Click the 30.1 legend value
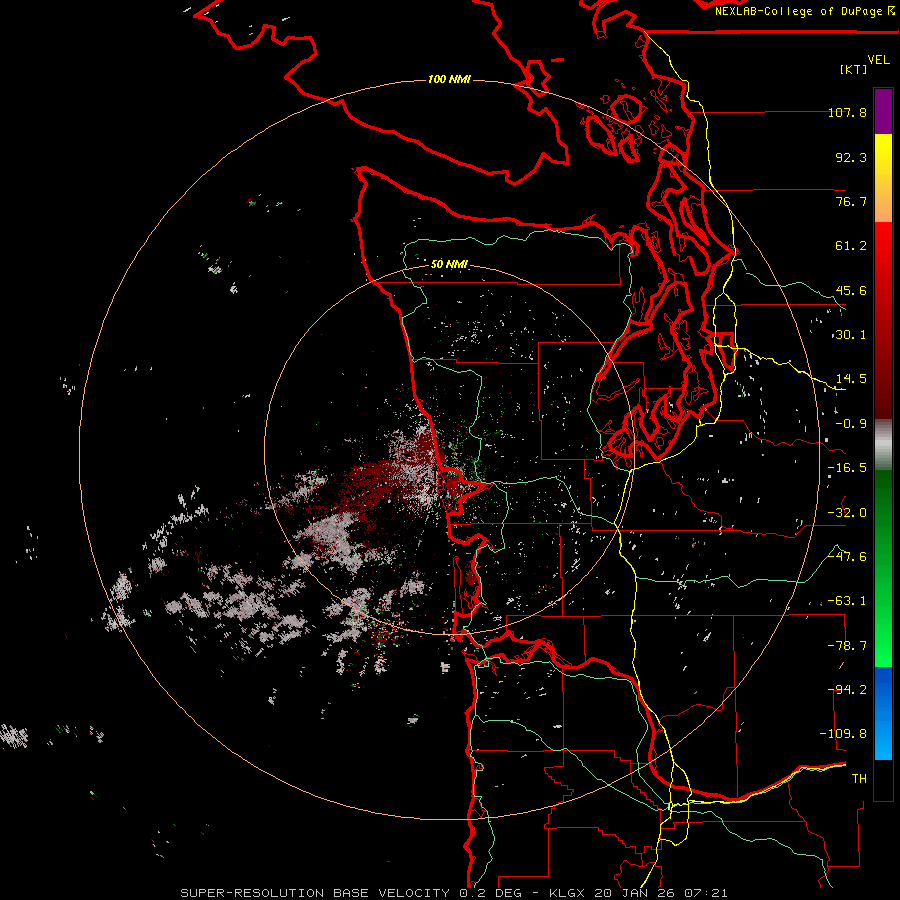Image resolution: width=900 pixels, height=900 pixels. 851,335
